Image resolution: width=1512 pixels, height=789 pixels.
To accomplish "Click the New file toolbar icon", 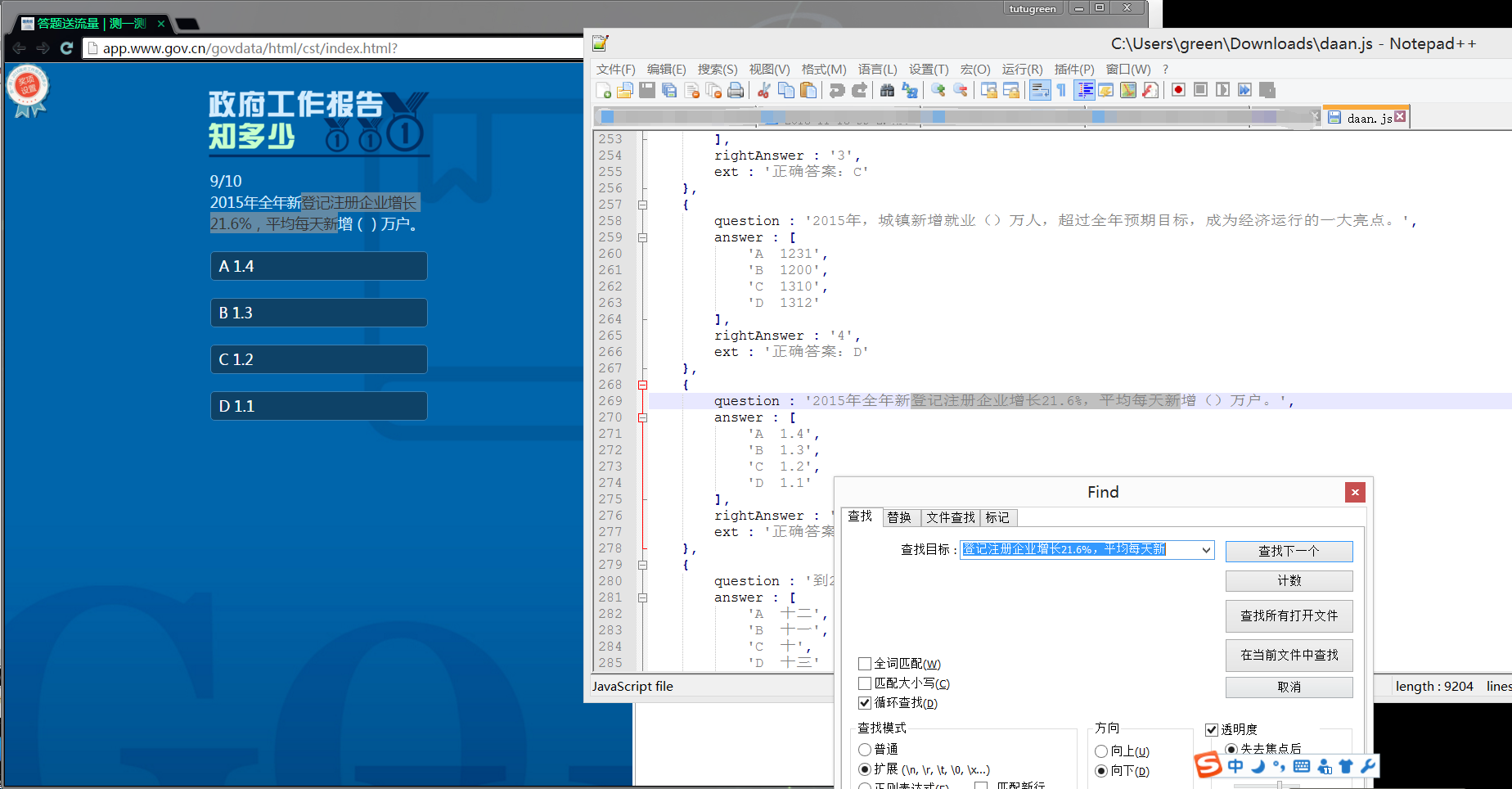I will click(x=604, y=90).
